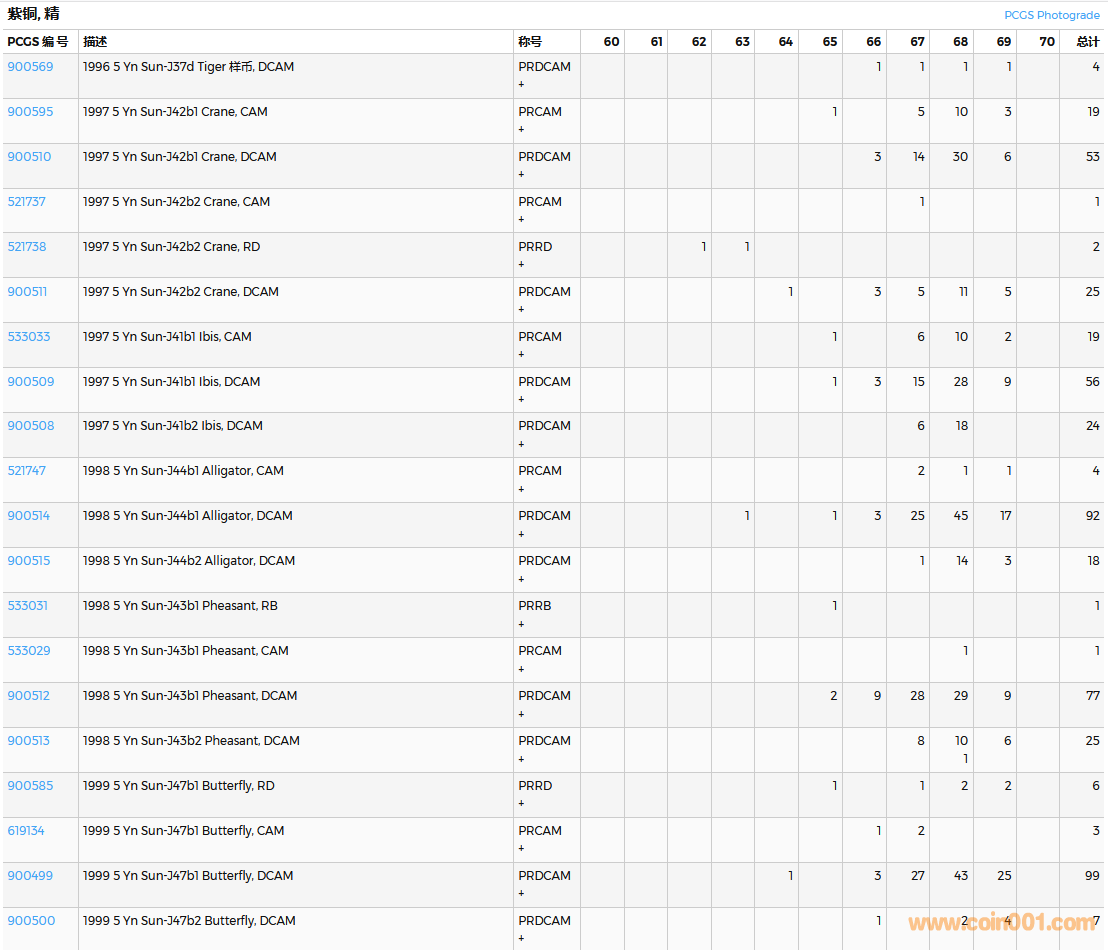Expand plus in 900509 Ibis DCAM row
The height and width of the screenshot is (950, 1108).
click(x=521, y=400)
